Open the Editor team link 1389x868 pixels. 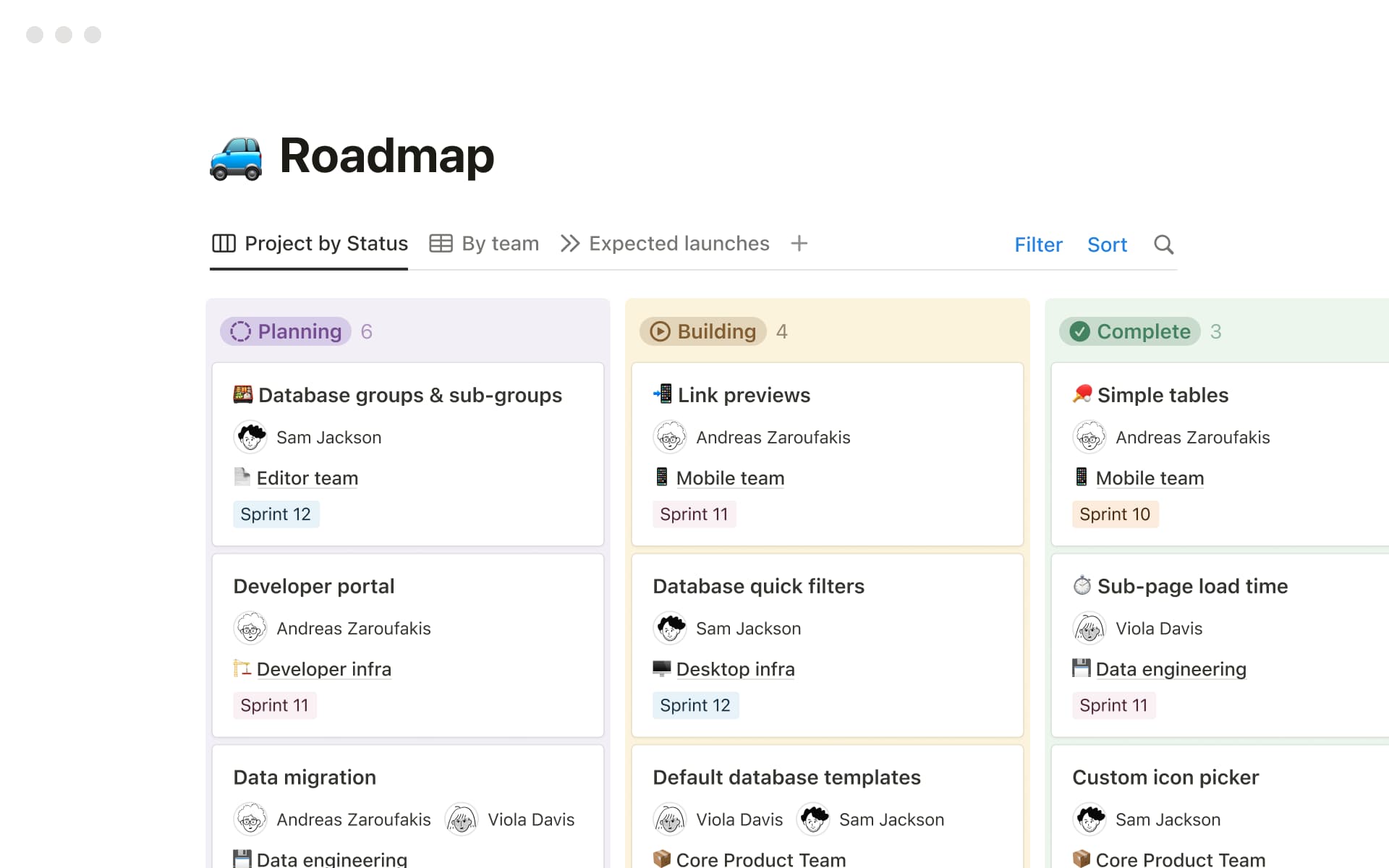(x=307, y=478)
